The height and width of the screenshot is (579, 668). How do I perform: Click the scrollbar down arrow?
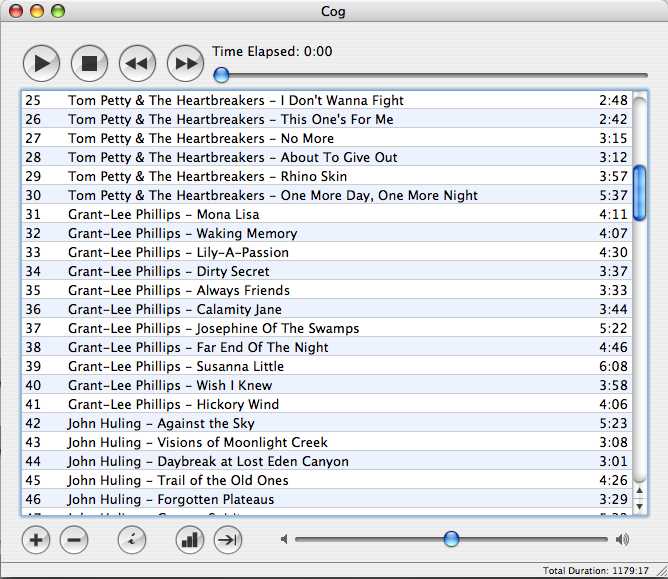click(x=639, y=506)
